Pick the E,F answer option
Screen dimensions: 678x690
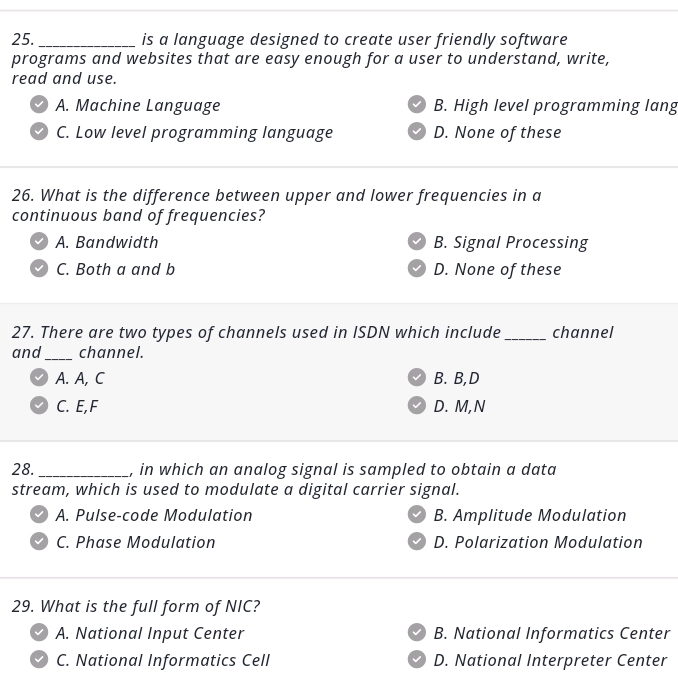77,406
